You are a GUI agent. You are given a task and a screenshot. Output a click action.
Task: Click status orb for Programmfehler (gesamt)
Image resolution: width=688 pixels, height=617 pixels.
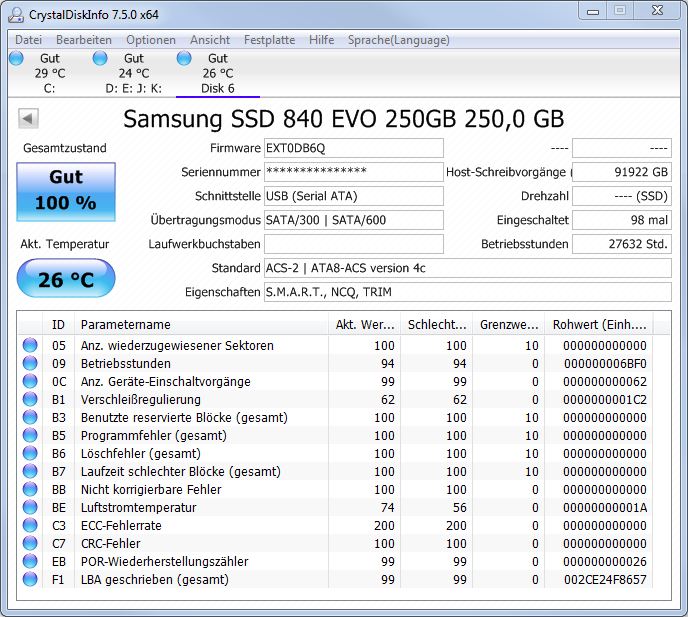point(30,435)
